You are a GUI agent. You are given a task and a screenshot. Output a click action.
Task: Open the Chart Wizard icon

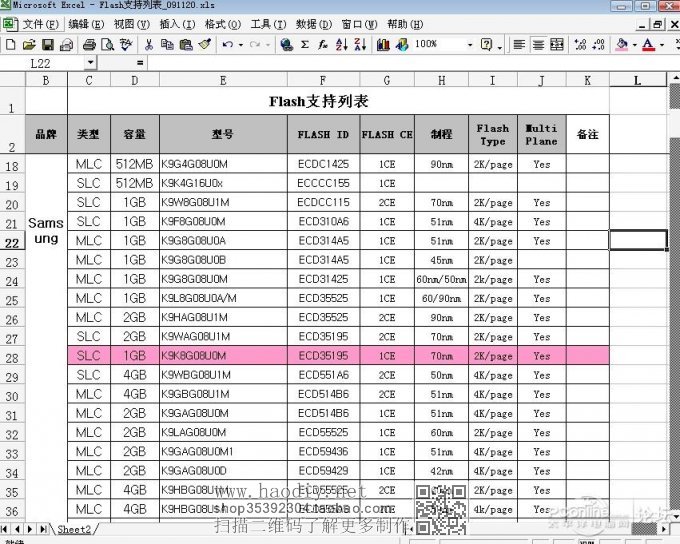point(383,45)
